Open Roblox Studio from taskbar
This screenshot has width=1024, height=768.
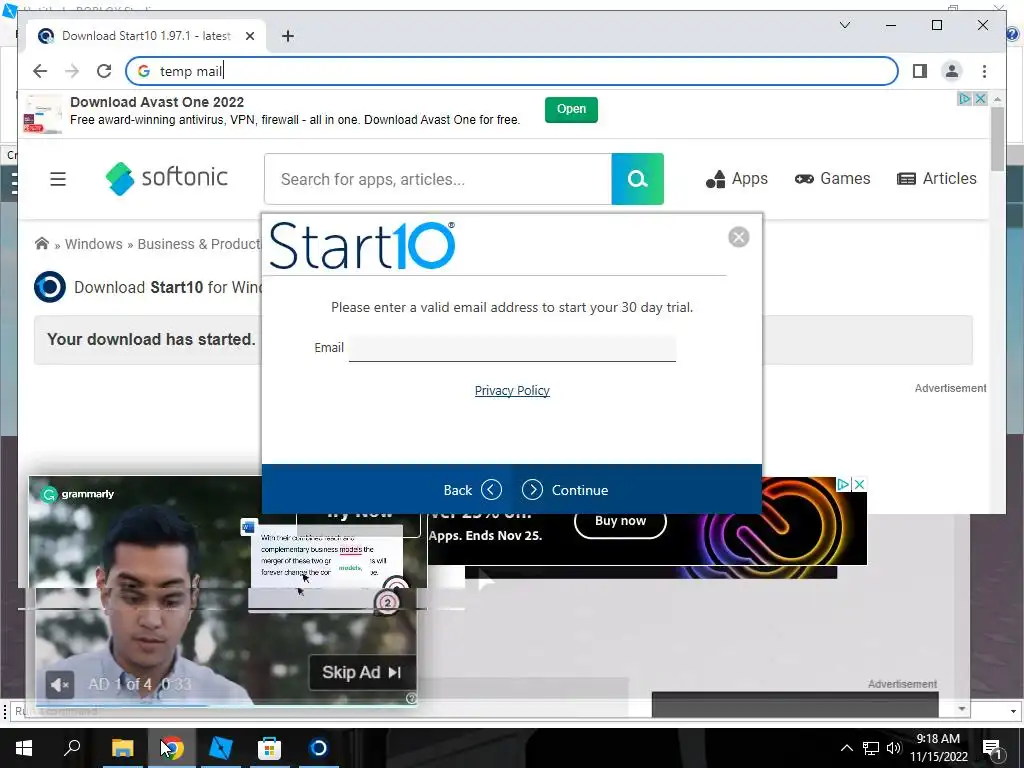coord(221,748)
